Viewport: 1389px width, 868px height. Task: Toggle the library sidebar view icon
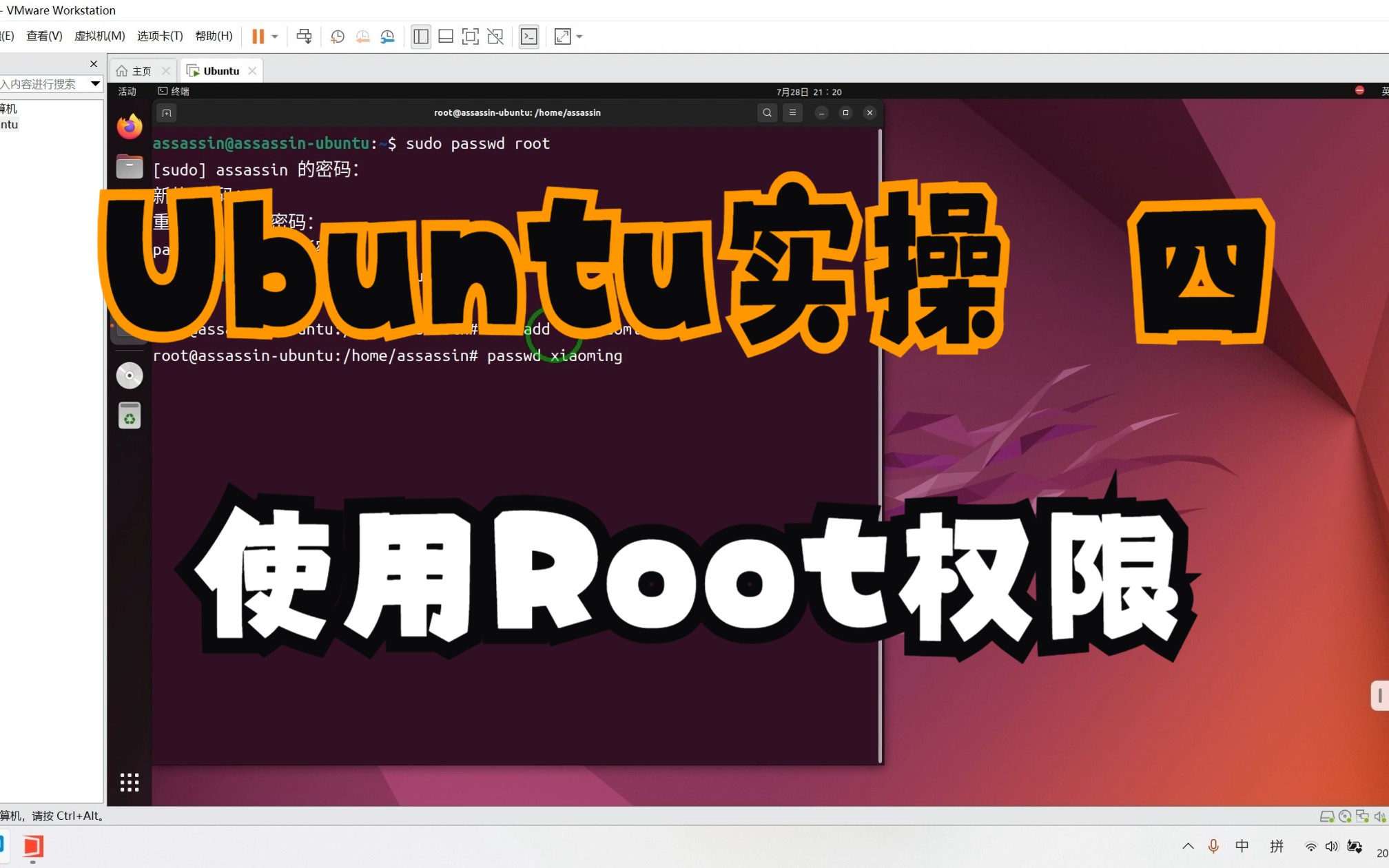click(421, 37)
